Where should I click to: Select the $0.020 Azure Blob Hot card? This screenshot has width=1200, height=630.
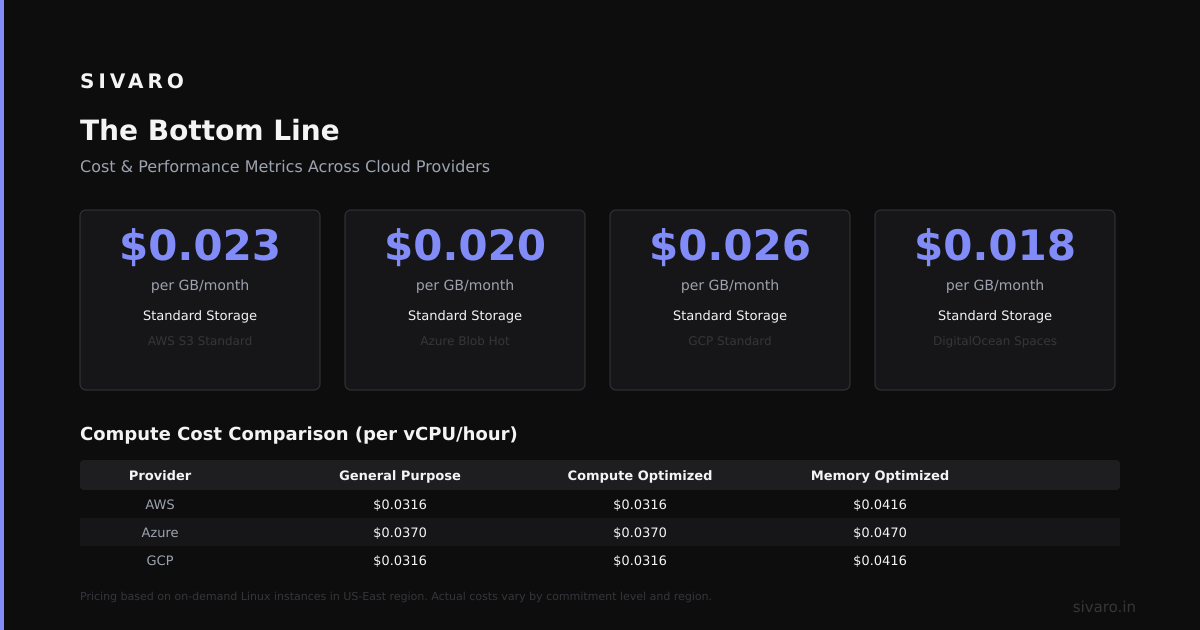pyautogui.click(x=465, y=300)
